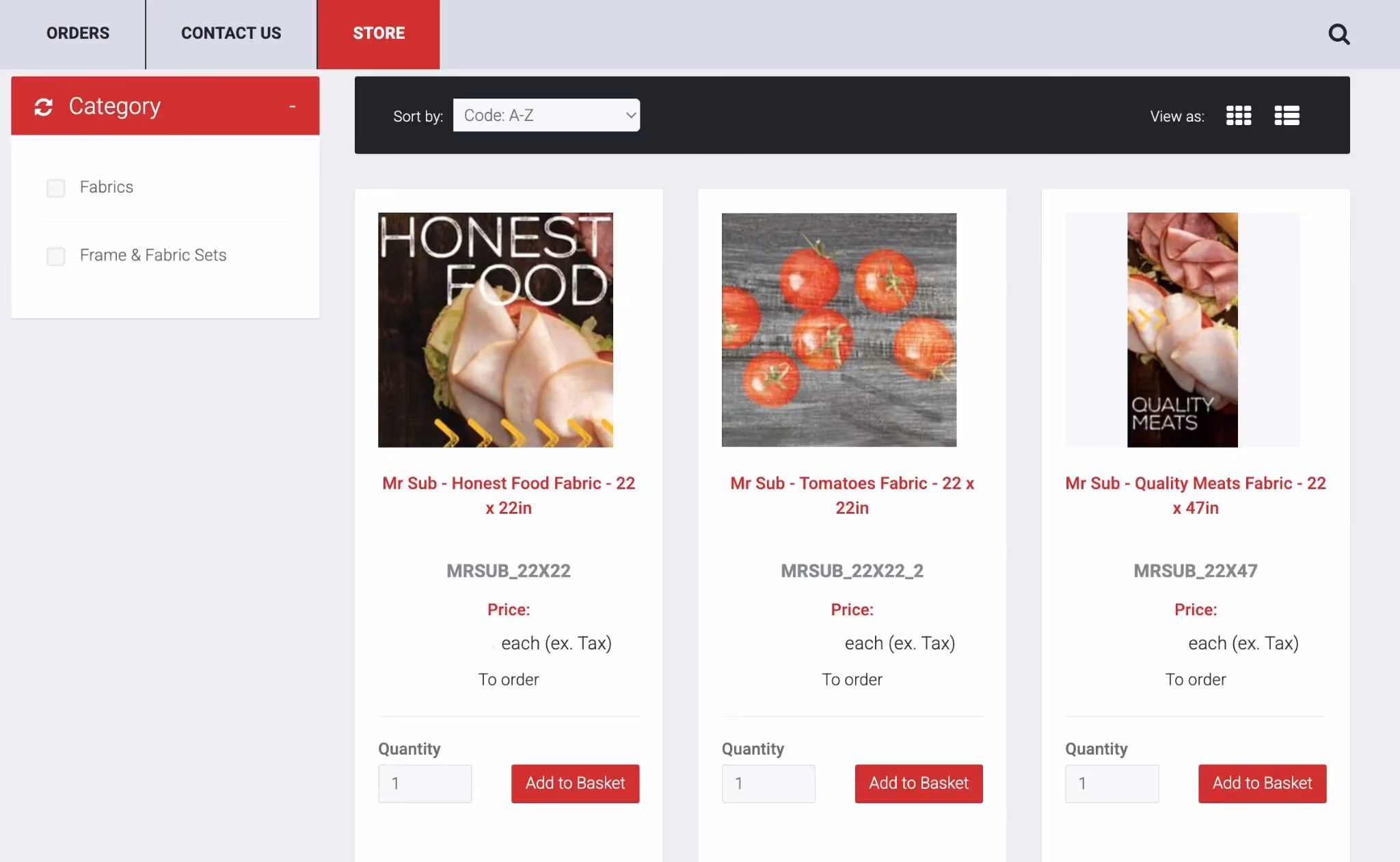1400x862 pixels.
Task: Add Tomatoes Fabric to basket
Action: click(x=918, y=783)
